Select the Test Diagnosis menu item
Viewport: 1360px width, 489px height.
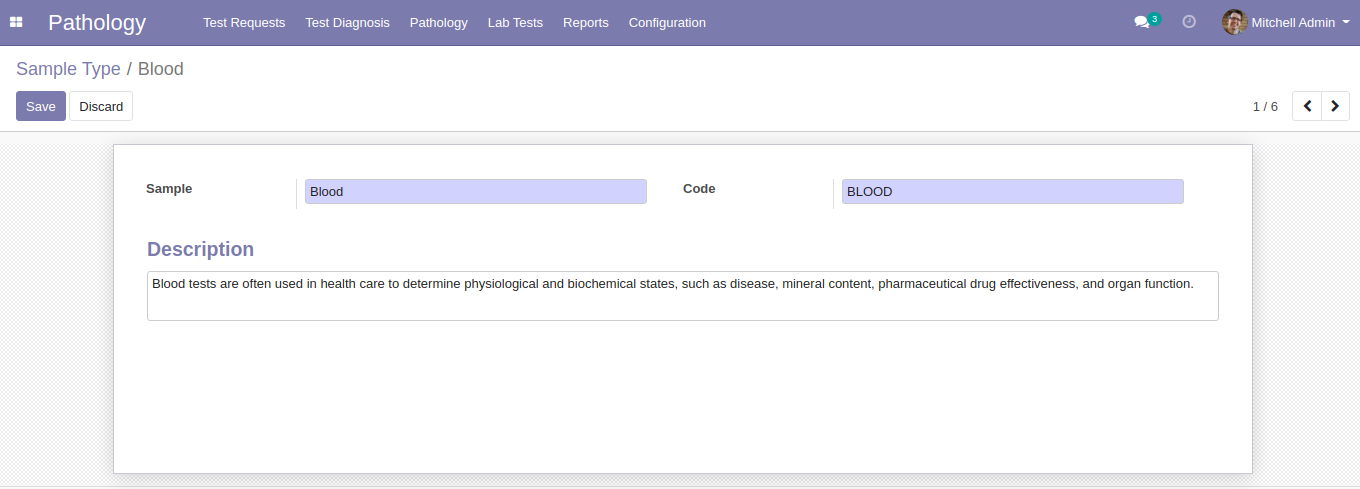pyautogui.click(x=347, y=22)
